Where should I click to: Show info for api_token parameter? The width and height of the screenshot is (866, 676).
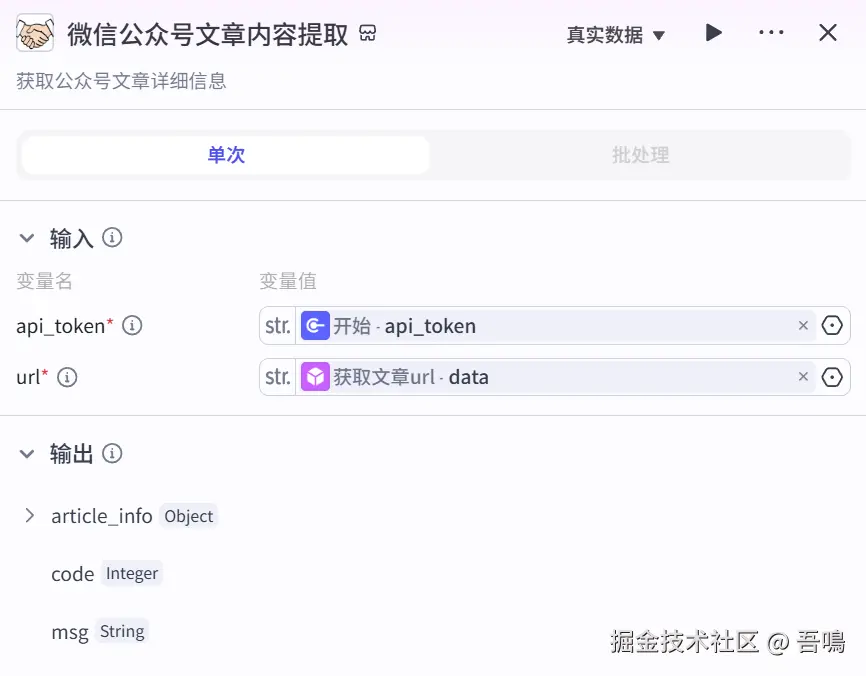pos(132,325)
